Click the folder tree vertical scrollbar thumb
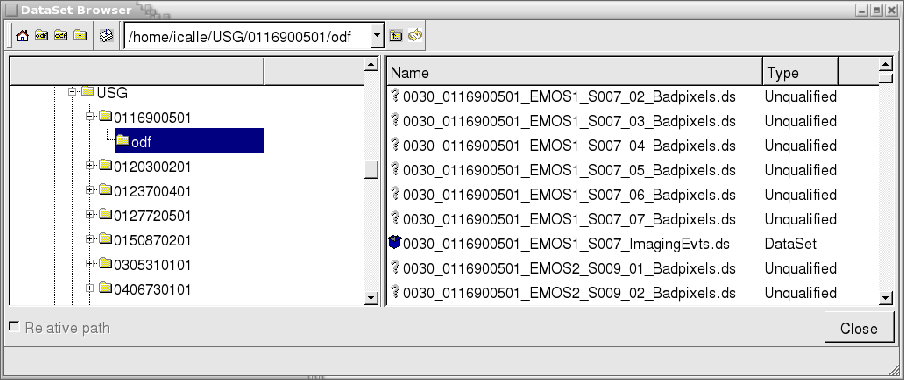The width and height of the screenshot is (904, 380). (371, 170)
